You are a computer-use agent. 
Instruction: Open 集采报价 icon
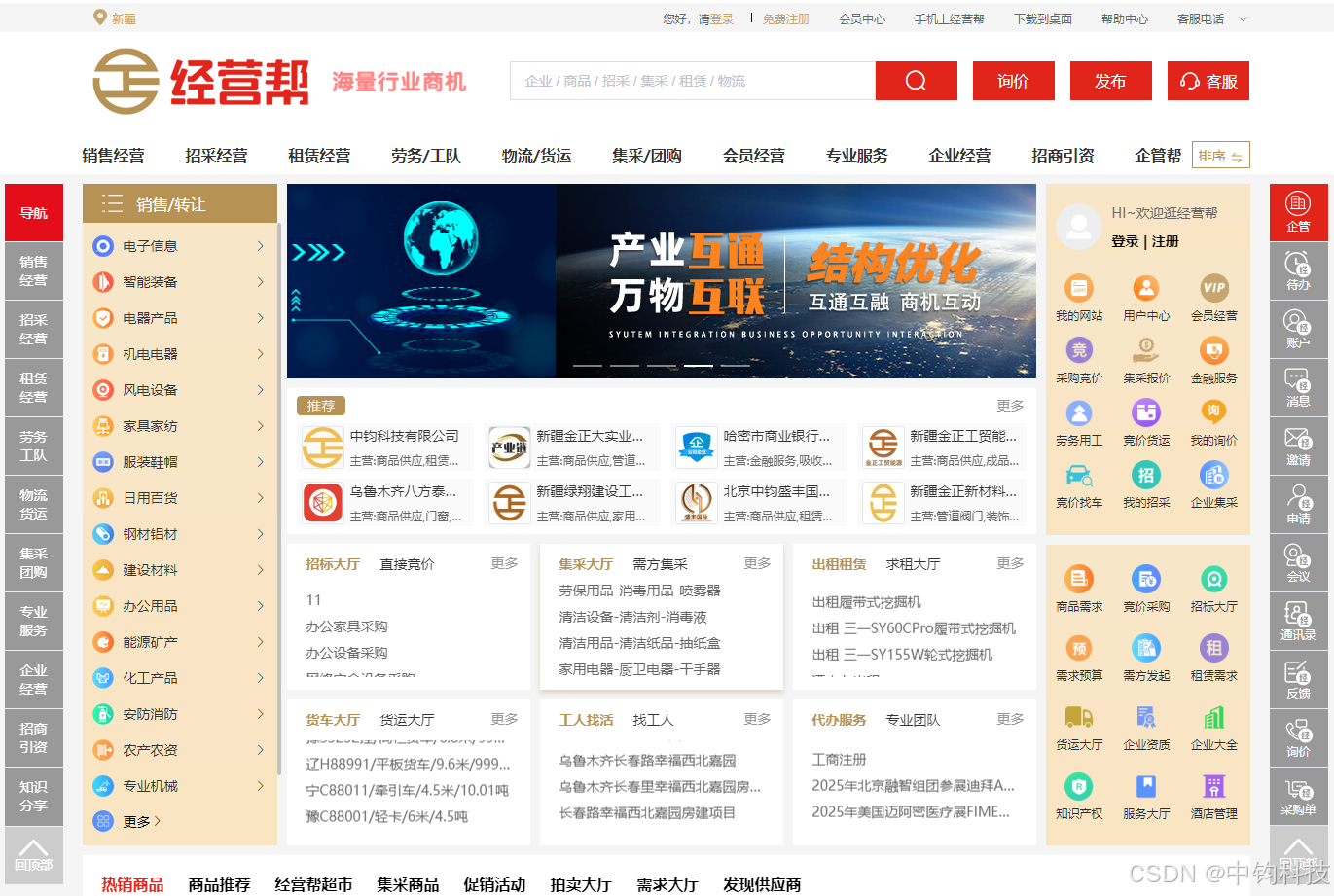click(1146, 350)
